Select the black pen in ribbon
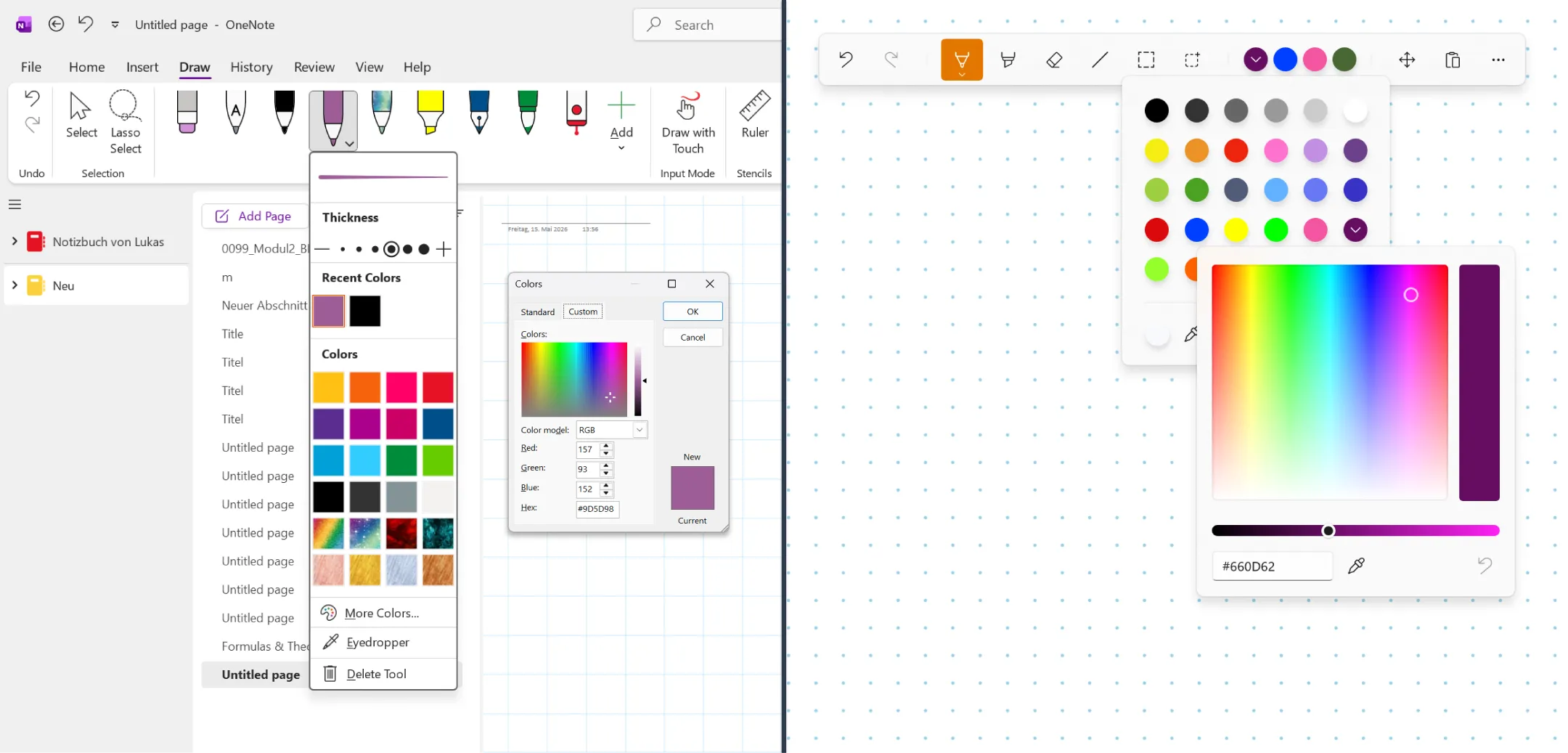This screenshot has width=1568, height=753. coord(285,113)
